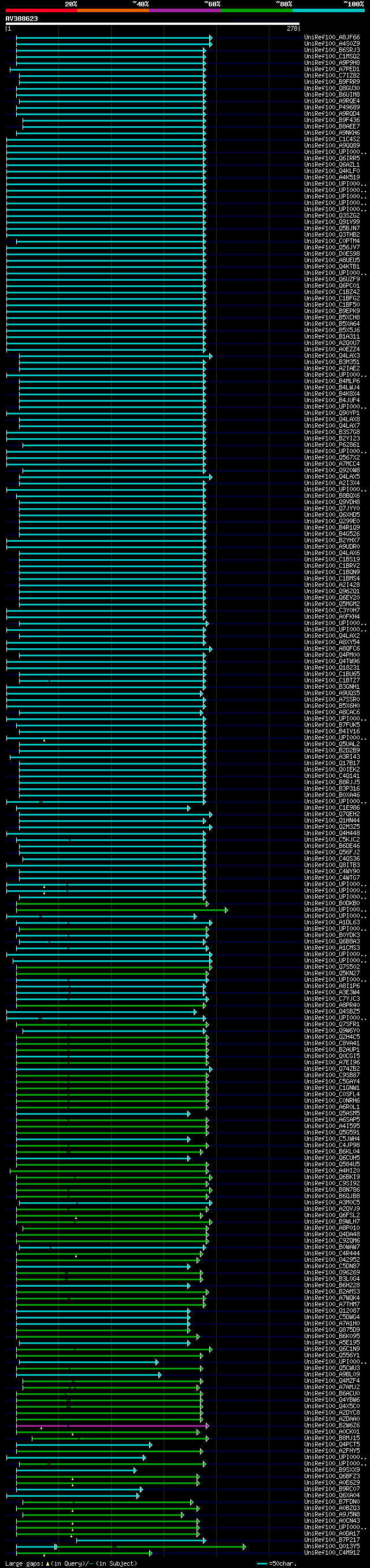
Task: Click the white query sequence bar
Action: pyautogui.click(x=153, y=24)
